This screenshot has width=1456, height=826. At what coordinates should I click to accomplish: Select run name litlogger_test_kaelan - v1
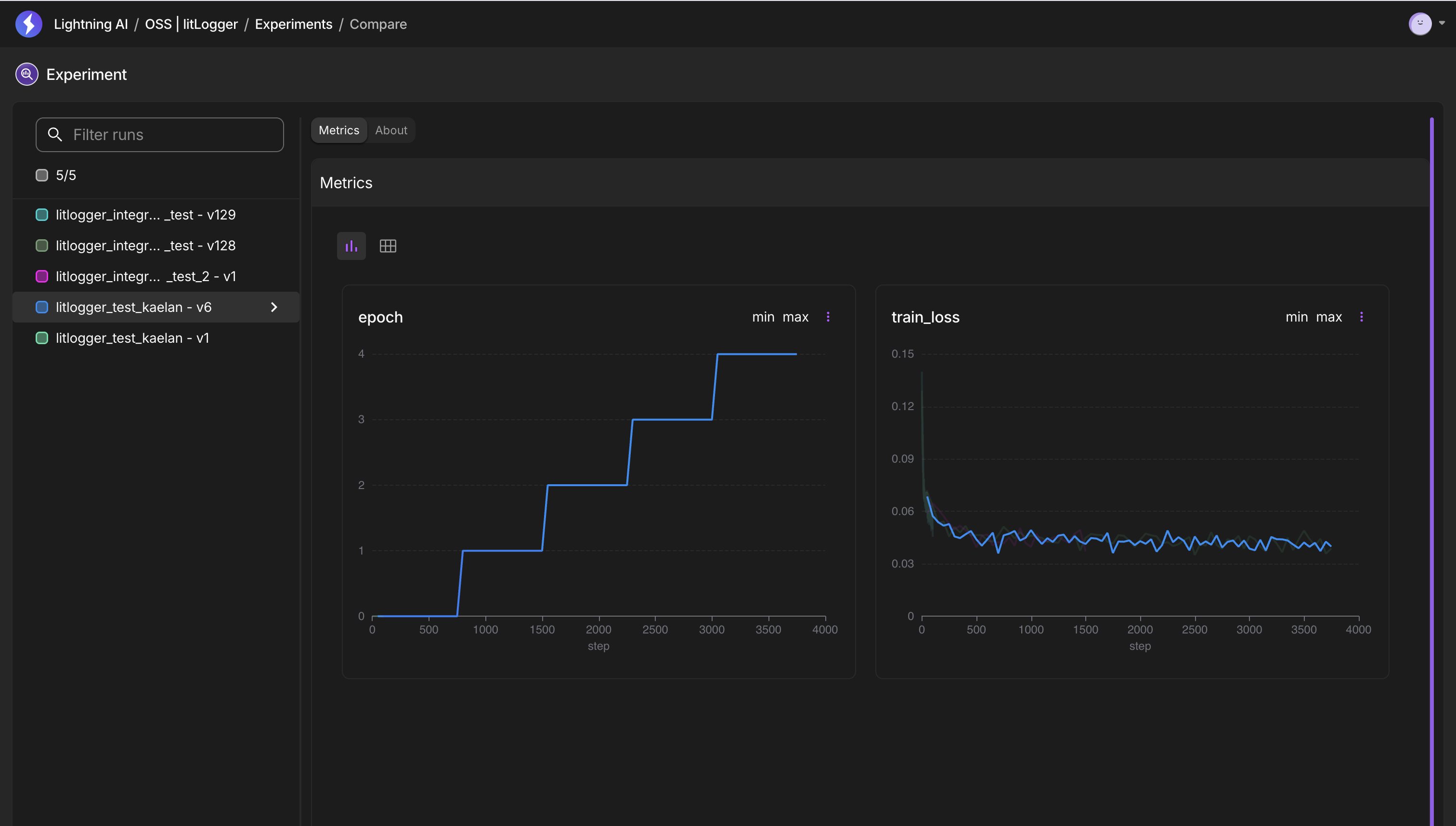132,338
